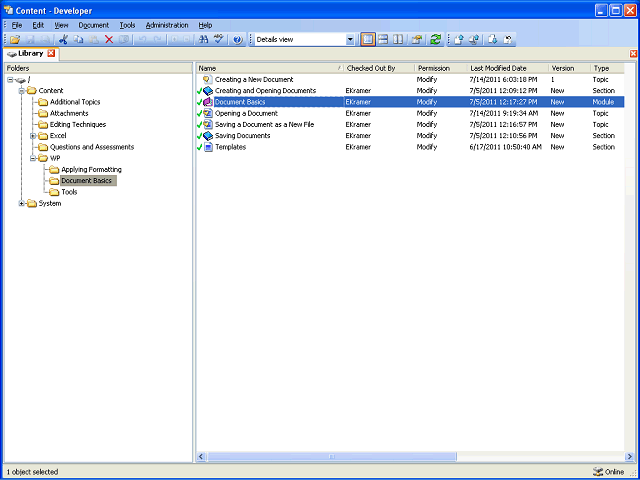Sort by Last Modified Date column header
Image resolution: width=640 pixels, height=480 pixels.
click(x=508, y=68)
